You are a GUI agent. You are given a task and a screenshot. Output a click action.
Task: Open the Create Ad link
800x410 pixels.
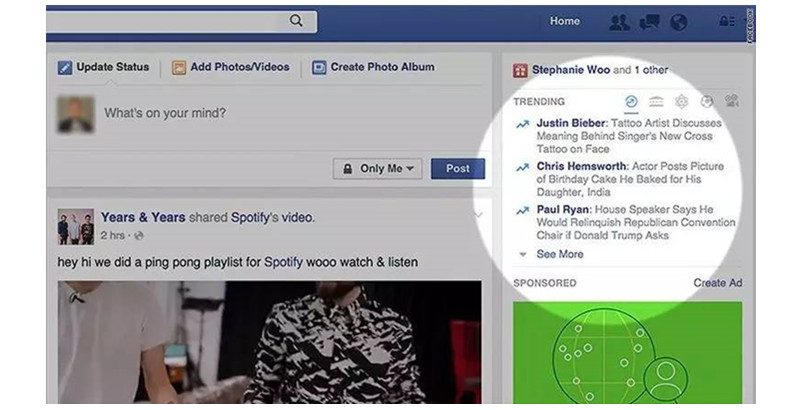718,283
